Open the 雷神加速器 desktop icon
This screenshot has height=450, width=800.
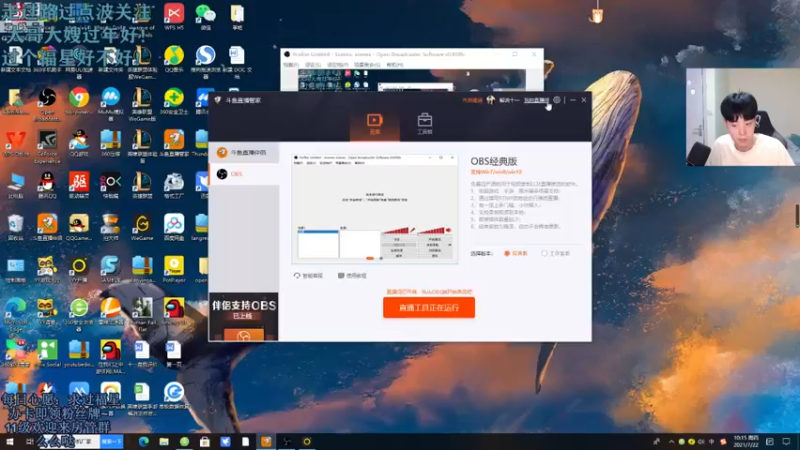click(x=110, y=312)
